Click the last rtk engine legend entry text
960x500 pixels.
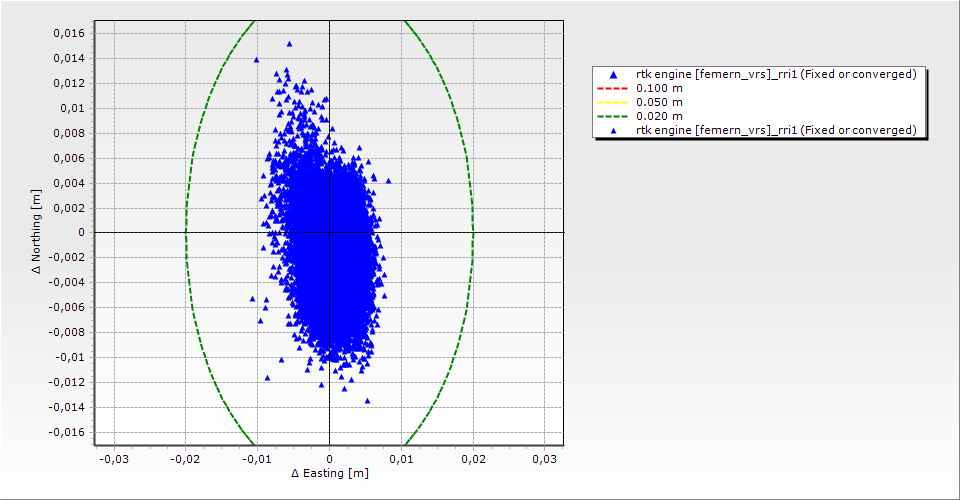point(776,130)
